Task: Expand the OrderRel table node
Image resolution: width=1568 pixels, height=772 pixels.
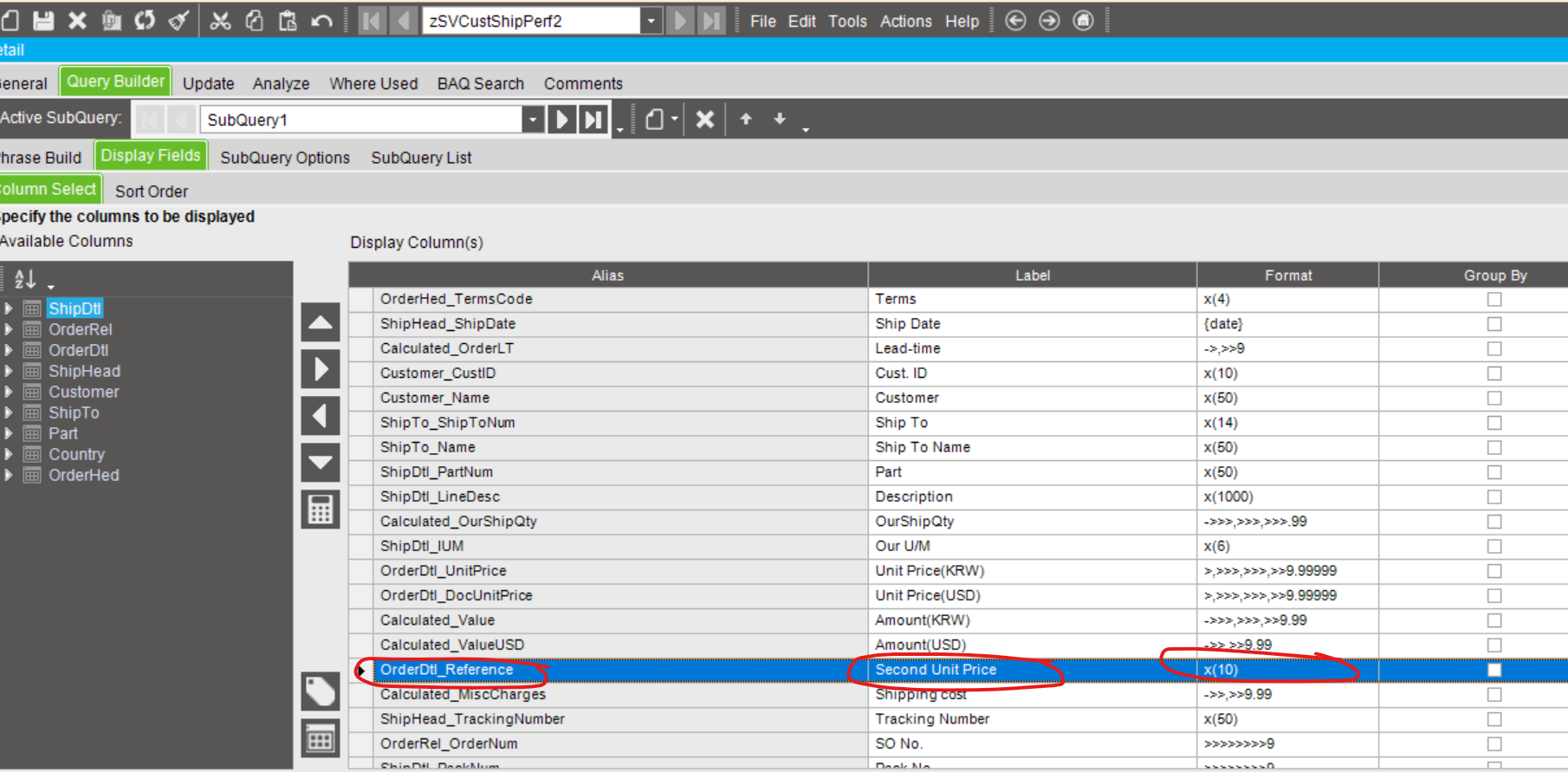Action: (8, 329)
